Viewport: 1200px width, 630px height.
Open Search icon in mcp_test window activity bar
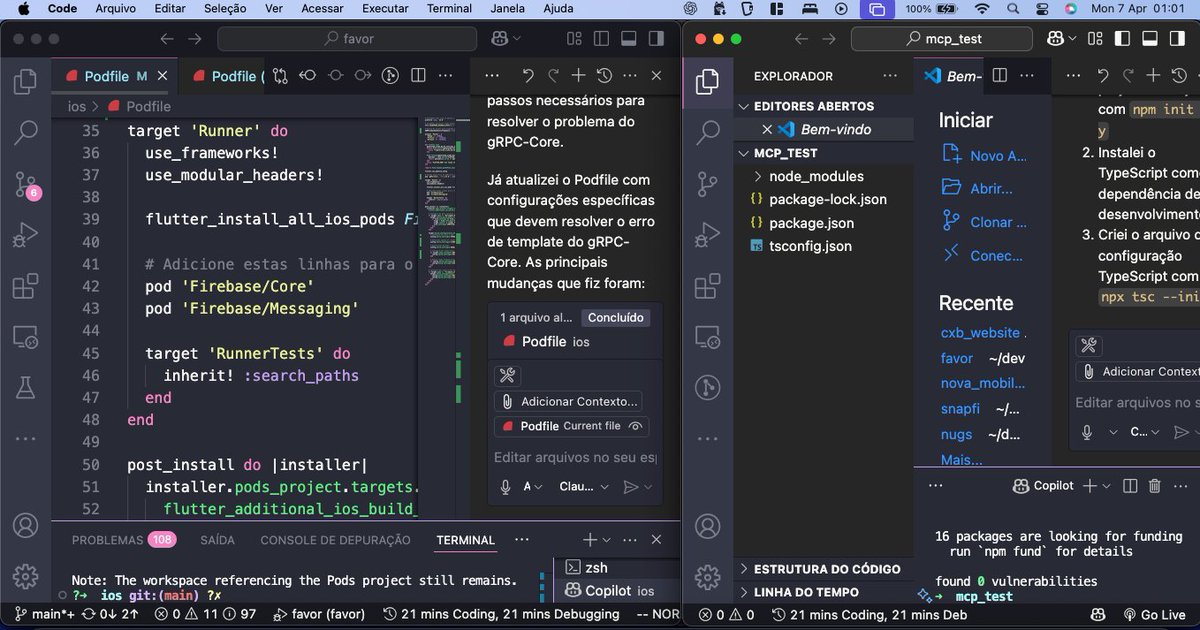(x=707, y=132)
